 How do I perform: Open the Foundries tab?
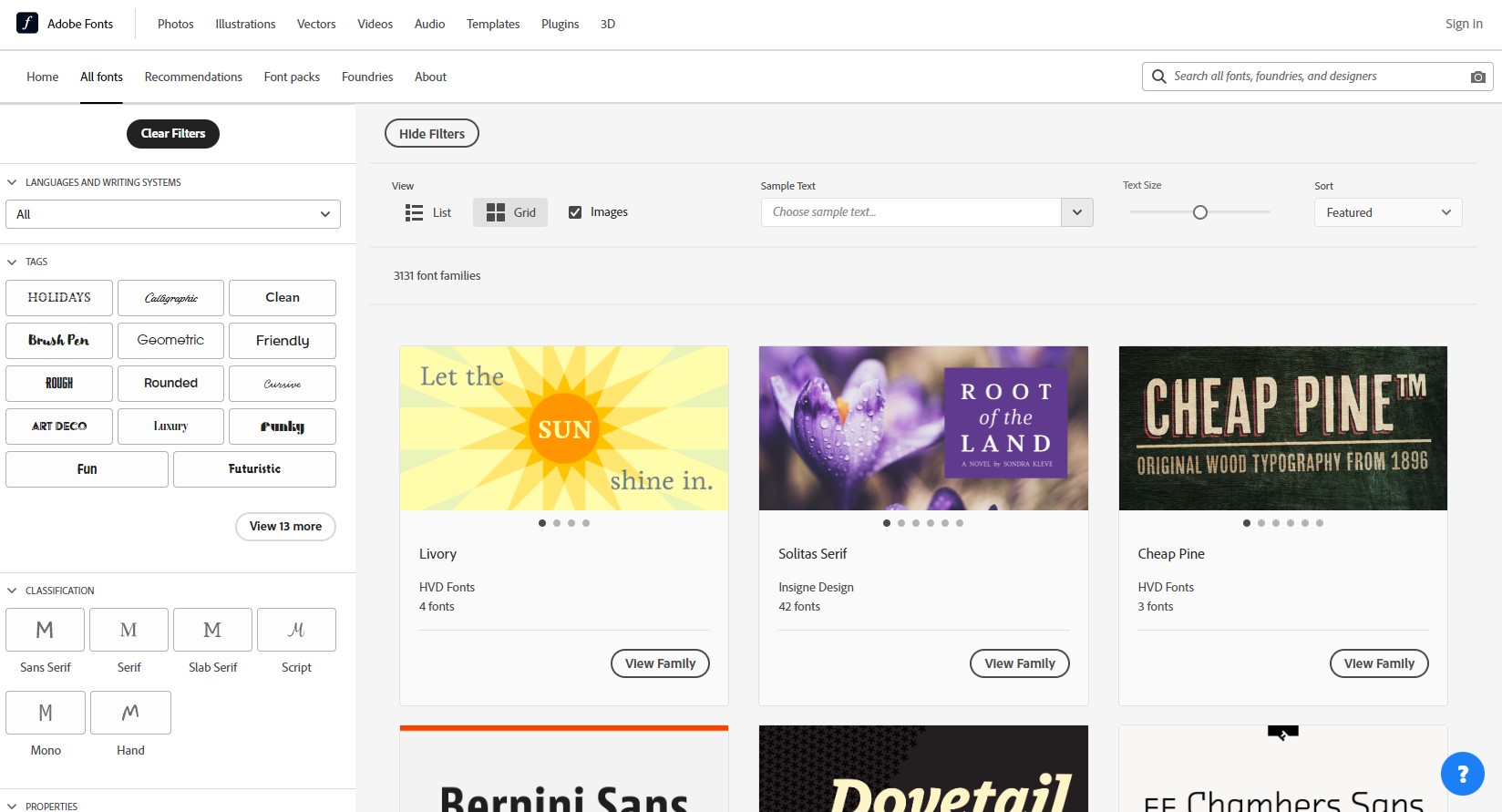tap(367, 77)
